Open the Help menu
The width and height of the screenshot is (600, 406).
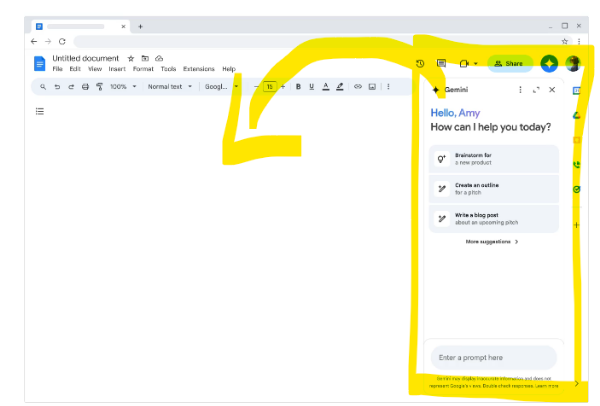point(229,69)
